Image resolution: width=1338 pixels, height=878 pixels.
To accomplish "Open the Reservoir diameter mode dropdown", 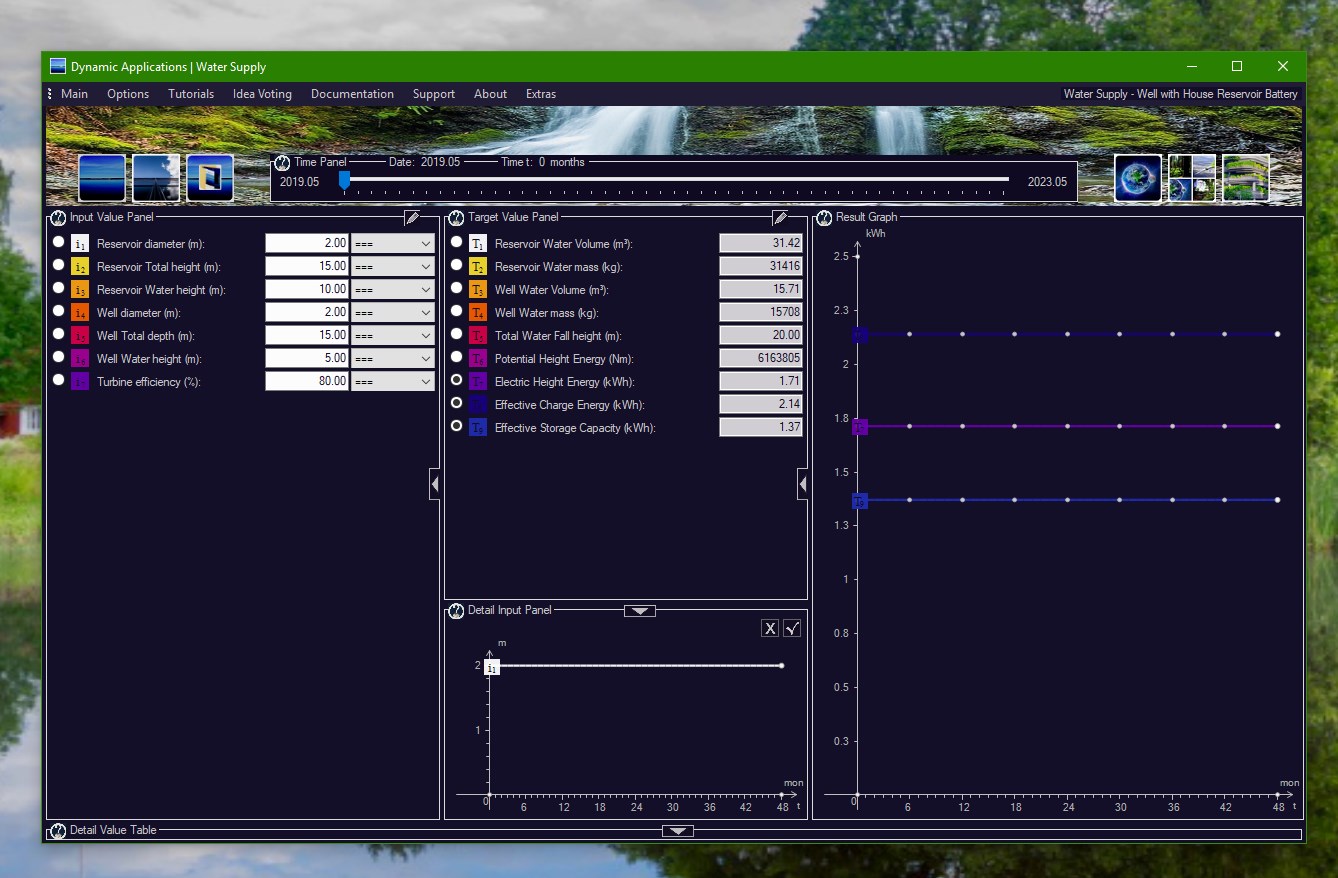I will 393,243.
